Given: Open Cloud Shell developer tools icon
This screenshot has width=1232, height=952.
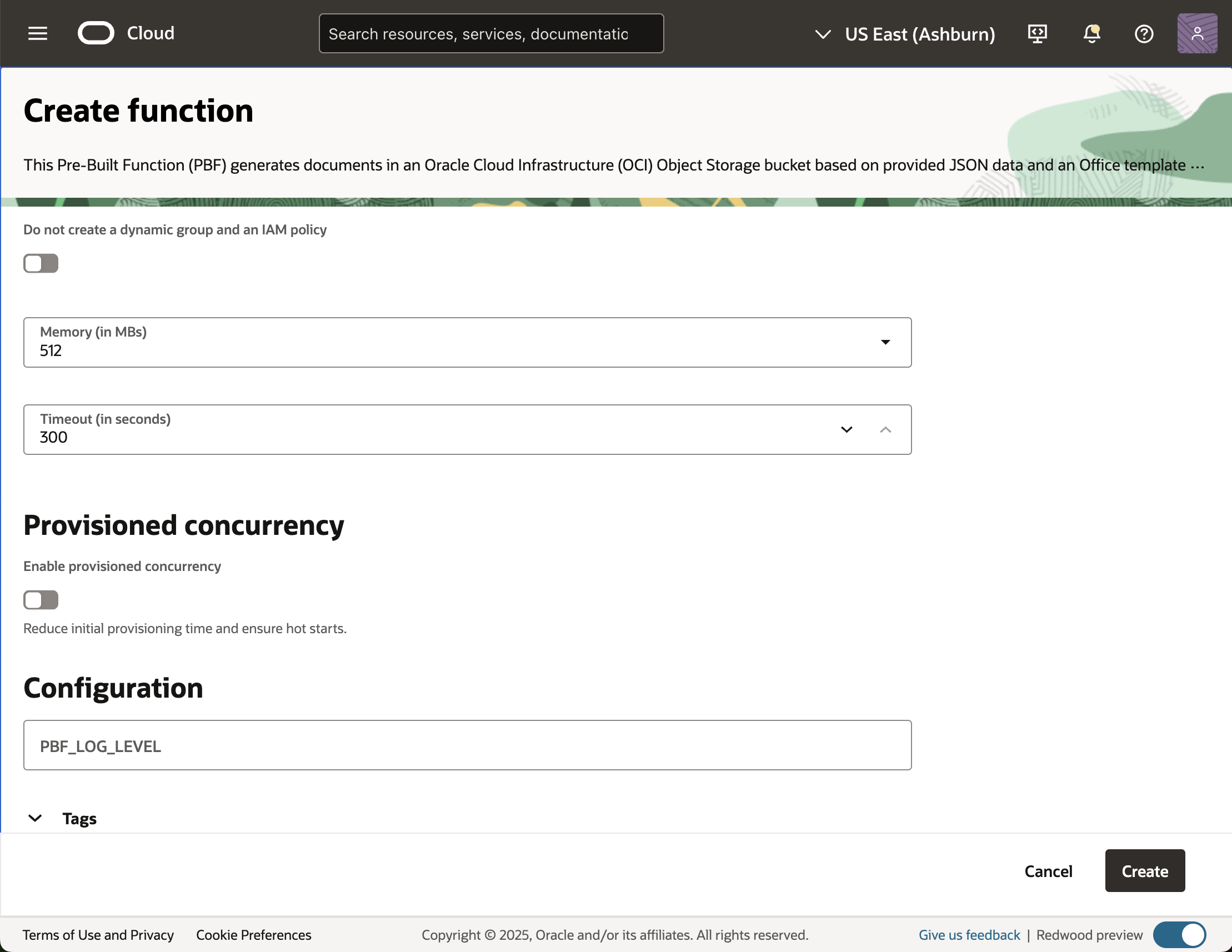Looking at the screenshot, I should (x=1037, y=34).
